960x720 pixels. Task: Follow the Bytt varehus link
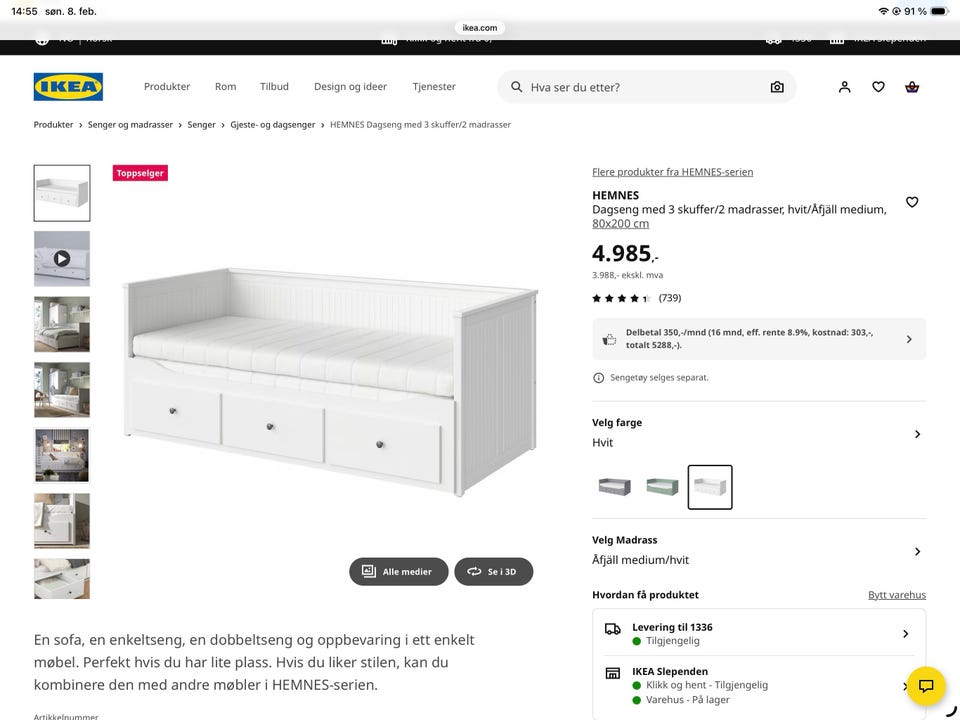pos(897,595)
